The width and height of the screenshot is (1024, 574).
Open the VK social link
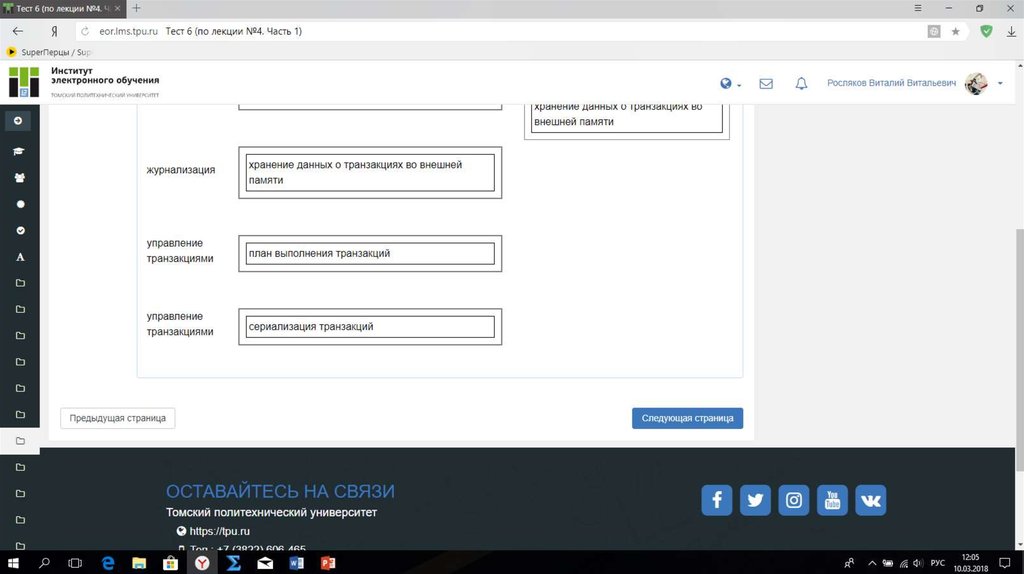click(x=871, y=500)
